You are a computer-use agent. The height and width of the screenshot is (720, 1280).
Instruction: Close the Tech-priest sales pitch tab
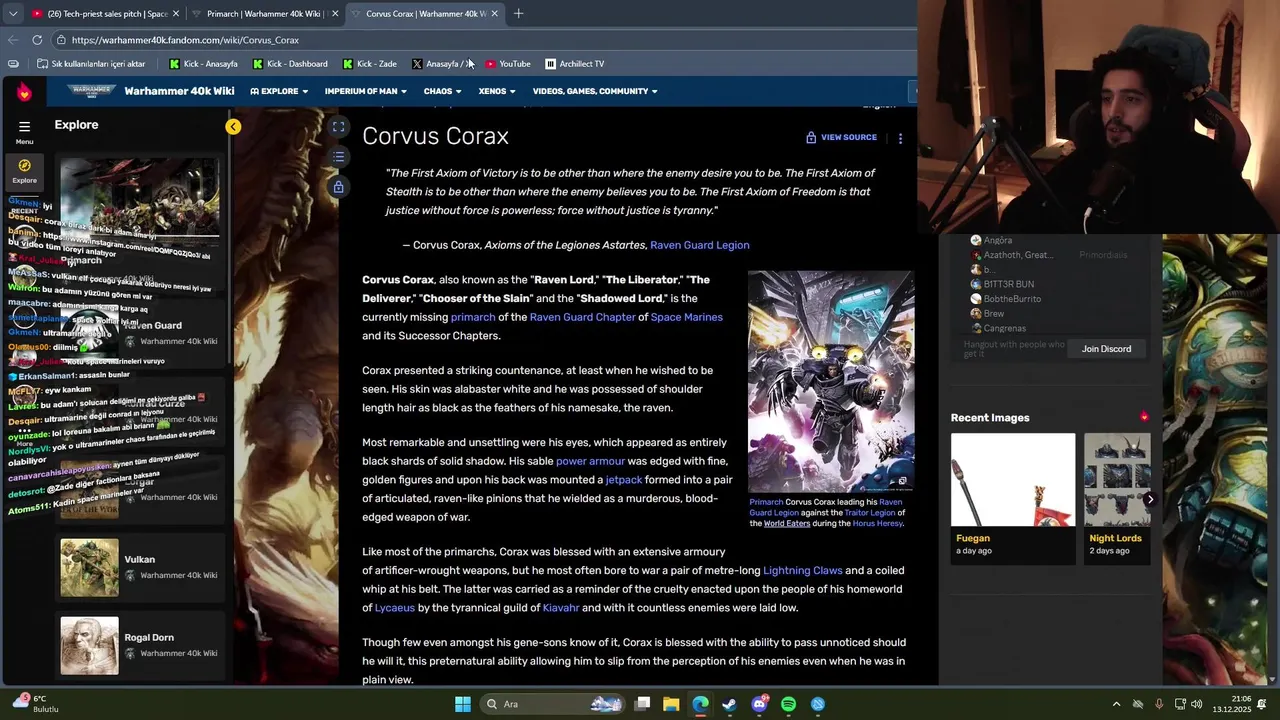(176, 14)
